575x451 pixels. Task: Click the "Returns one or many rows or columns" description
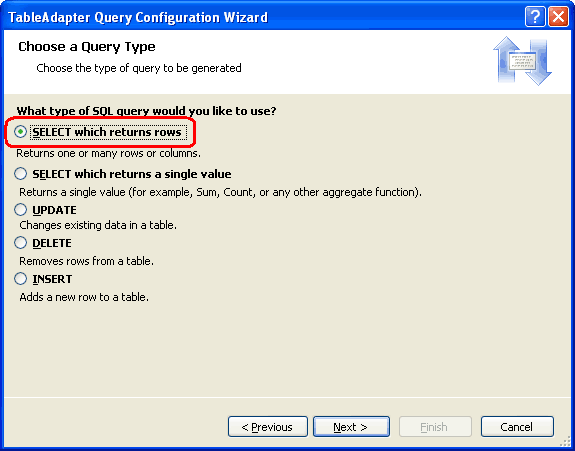pos(109,153)
